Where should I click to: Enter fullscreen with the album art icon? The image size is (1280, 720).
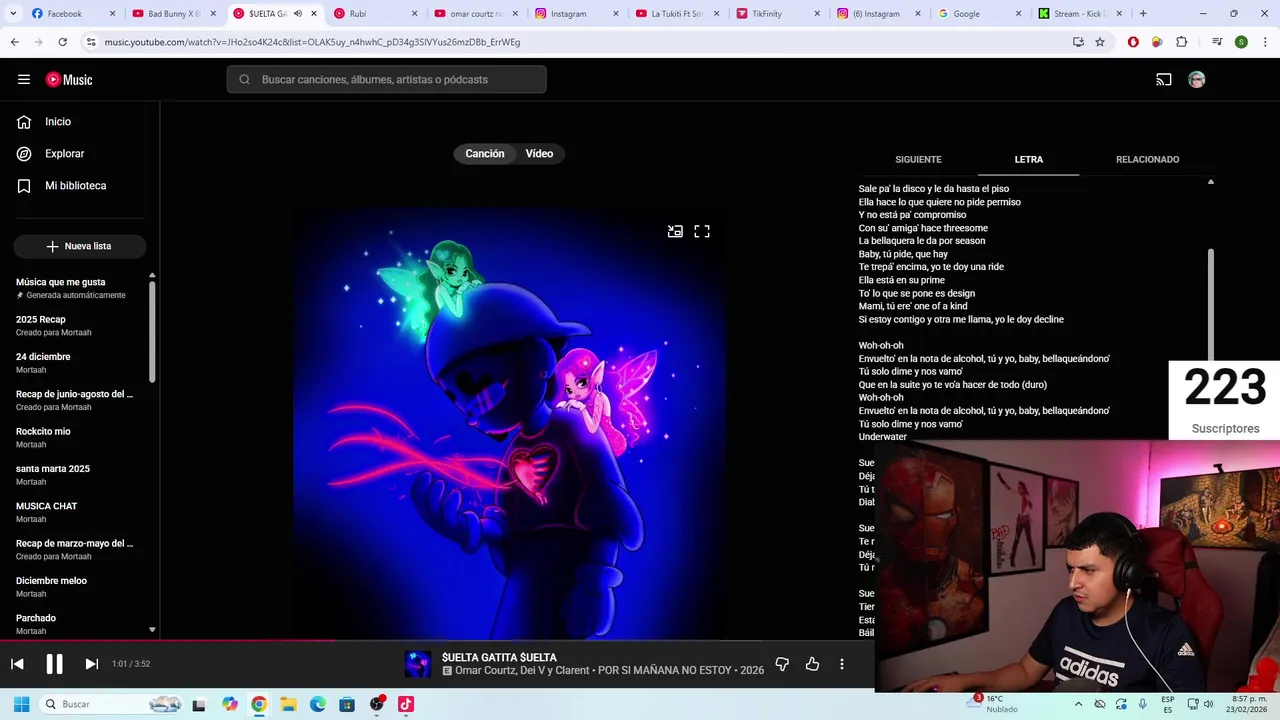[702, 231]
